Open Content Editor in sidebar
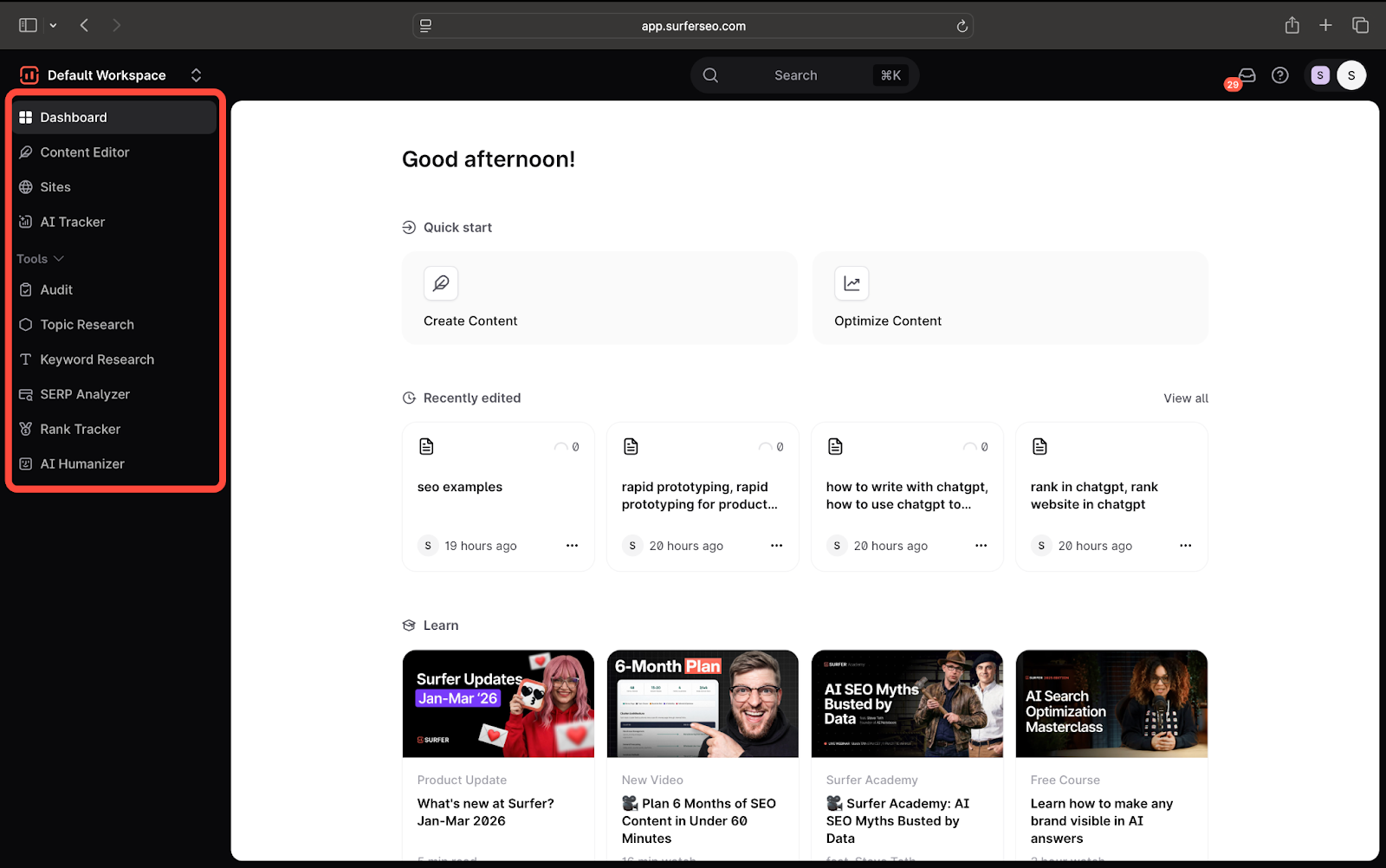Viewport: 1386px width, 868px height. [x=84, y=152]
